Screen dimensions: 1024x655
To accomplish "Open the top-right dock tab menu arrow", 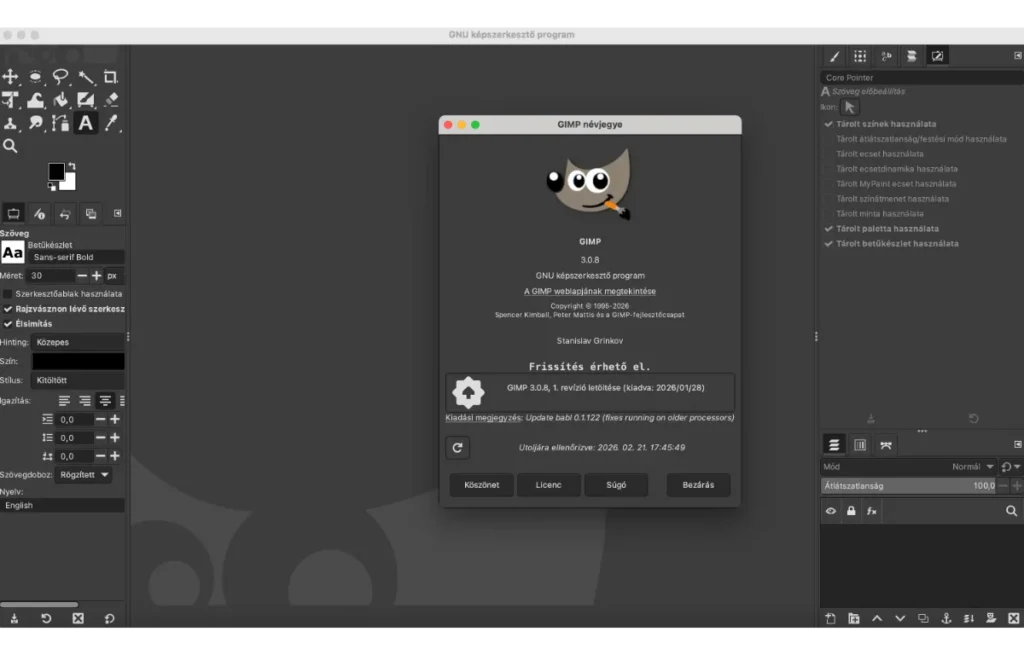I will (x=1017, y=56).
